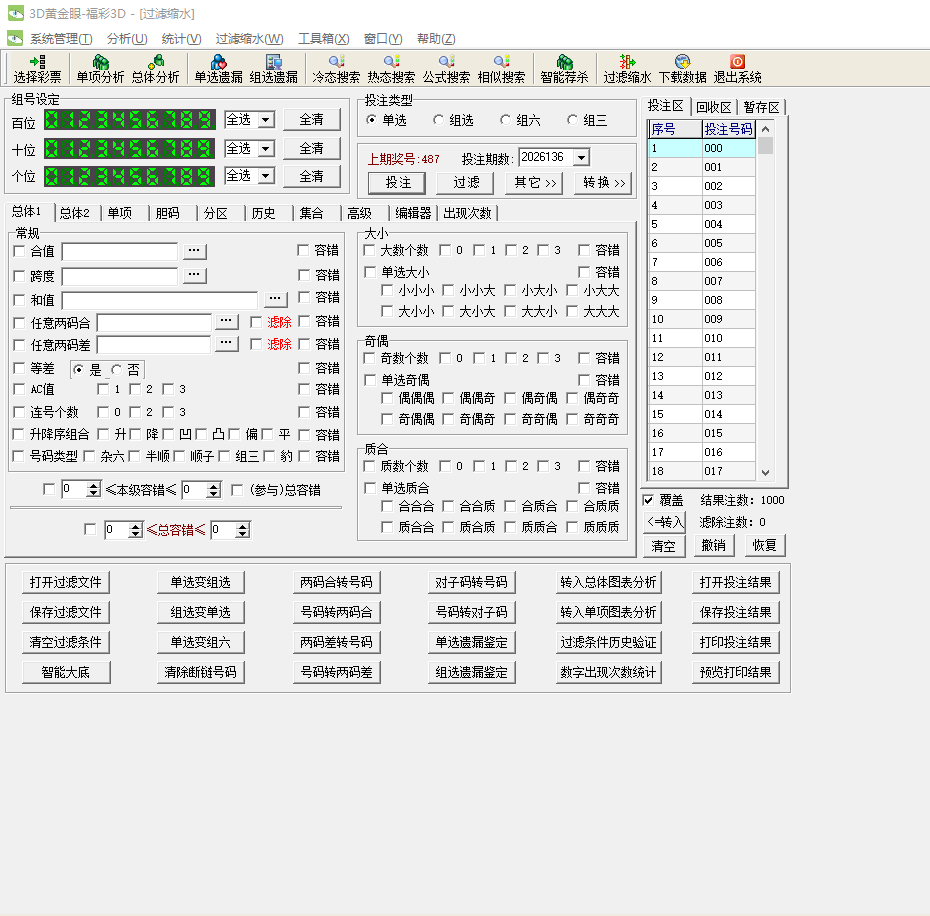This screenshot has height=916, width=930.
Task: Click the 打开过滤文件 button
Action: [66, 583]
